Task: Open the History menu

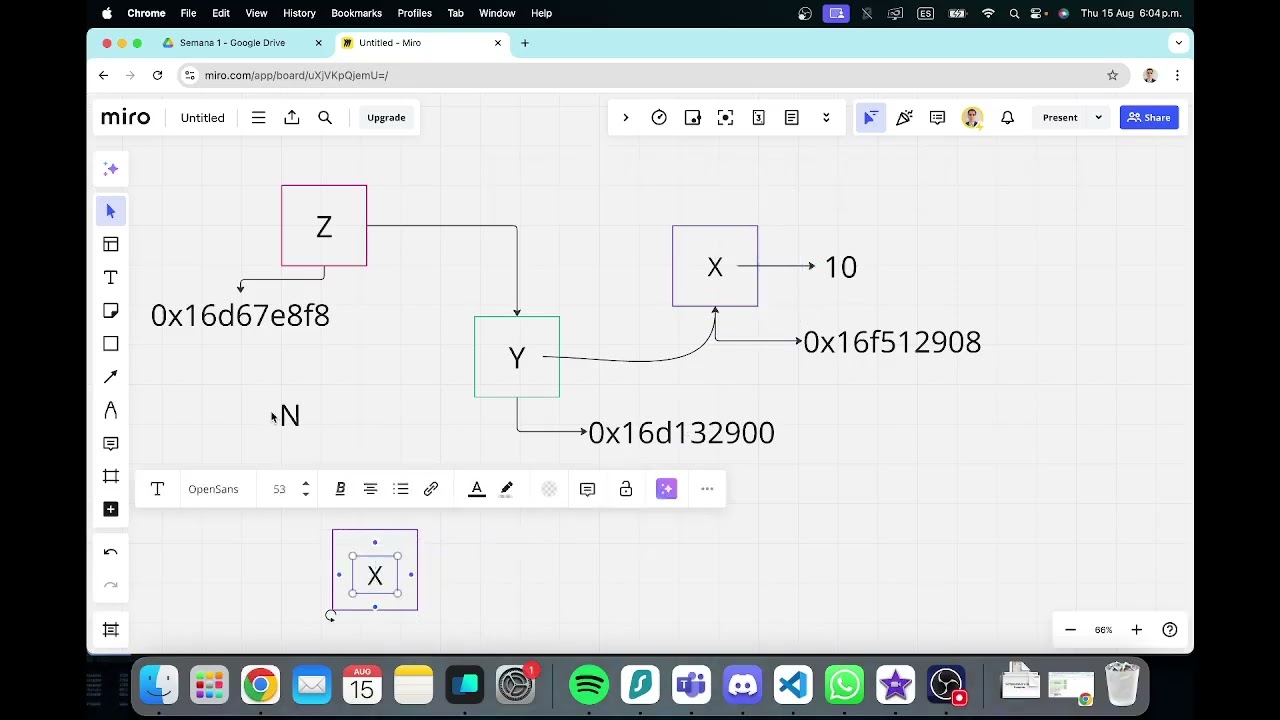Action: (299, 13)
